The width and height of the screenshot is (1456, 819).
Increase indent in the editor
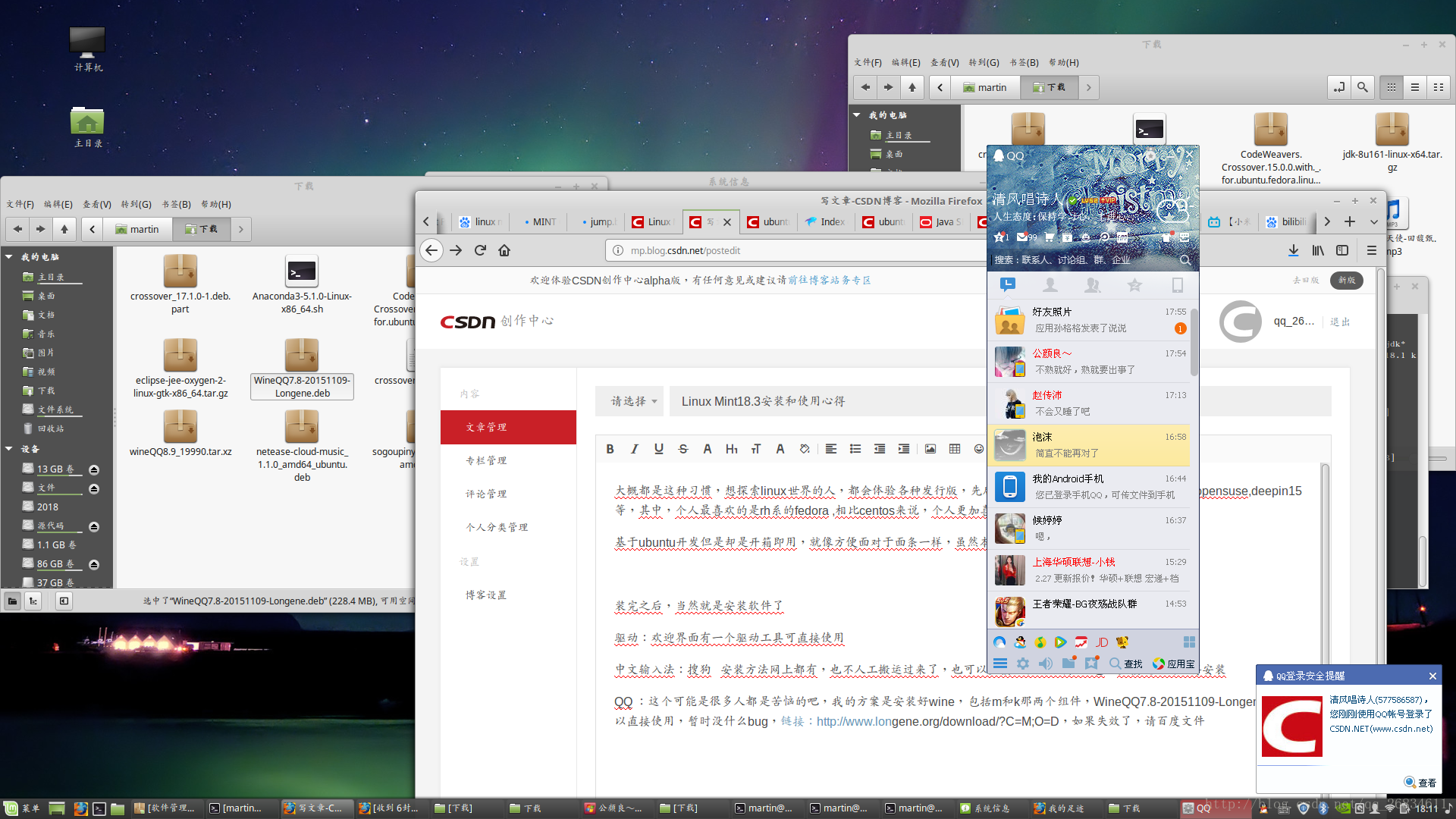[904, 449]
